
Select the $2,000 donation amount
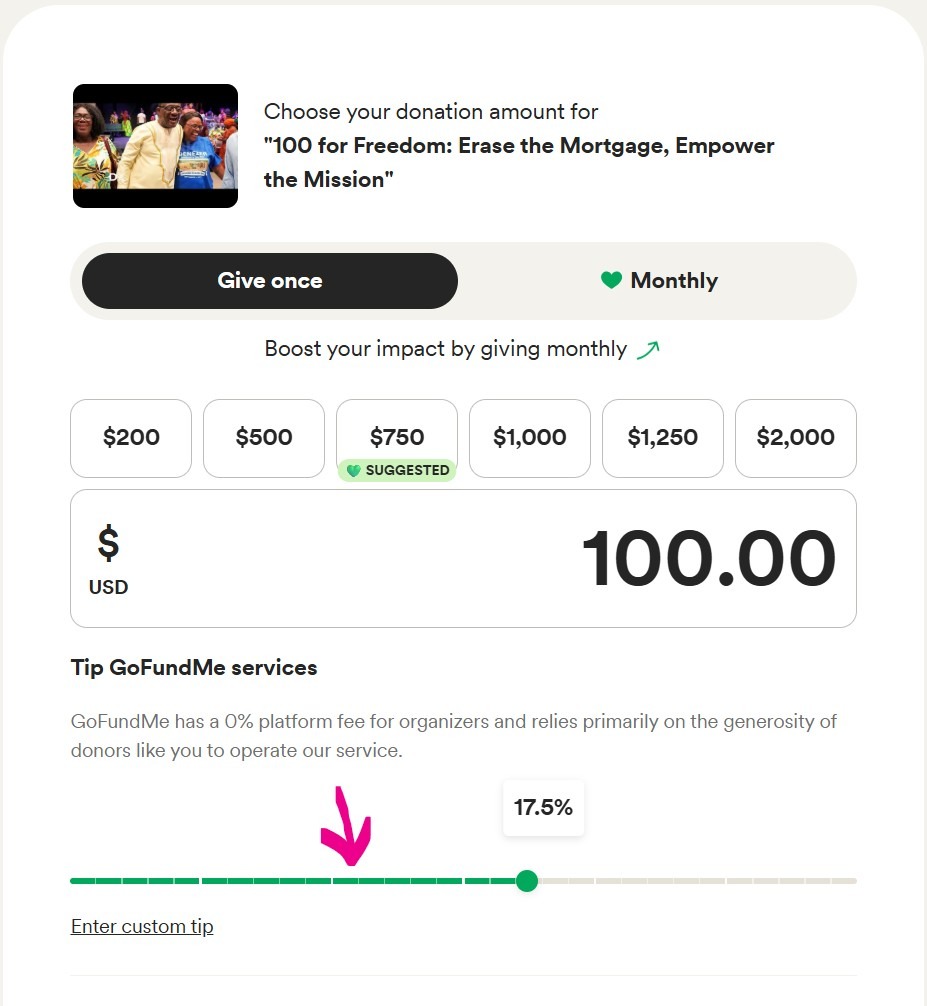(796, 438)
